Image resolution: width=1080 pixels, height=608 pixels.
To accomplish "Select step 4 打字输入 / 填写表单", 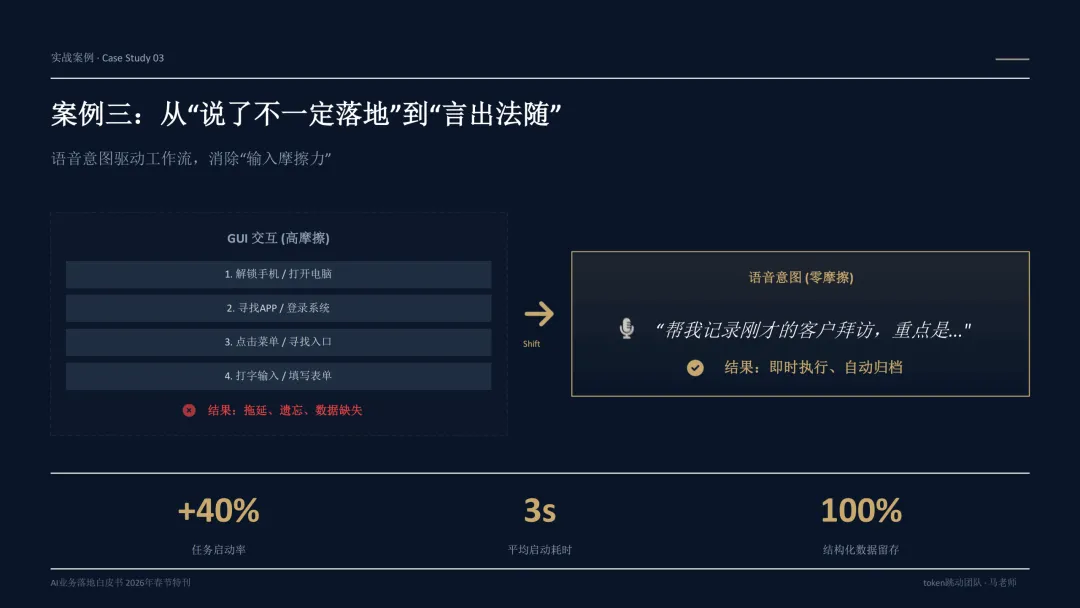I will [278, 376].
